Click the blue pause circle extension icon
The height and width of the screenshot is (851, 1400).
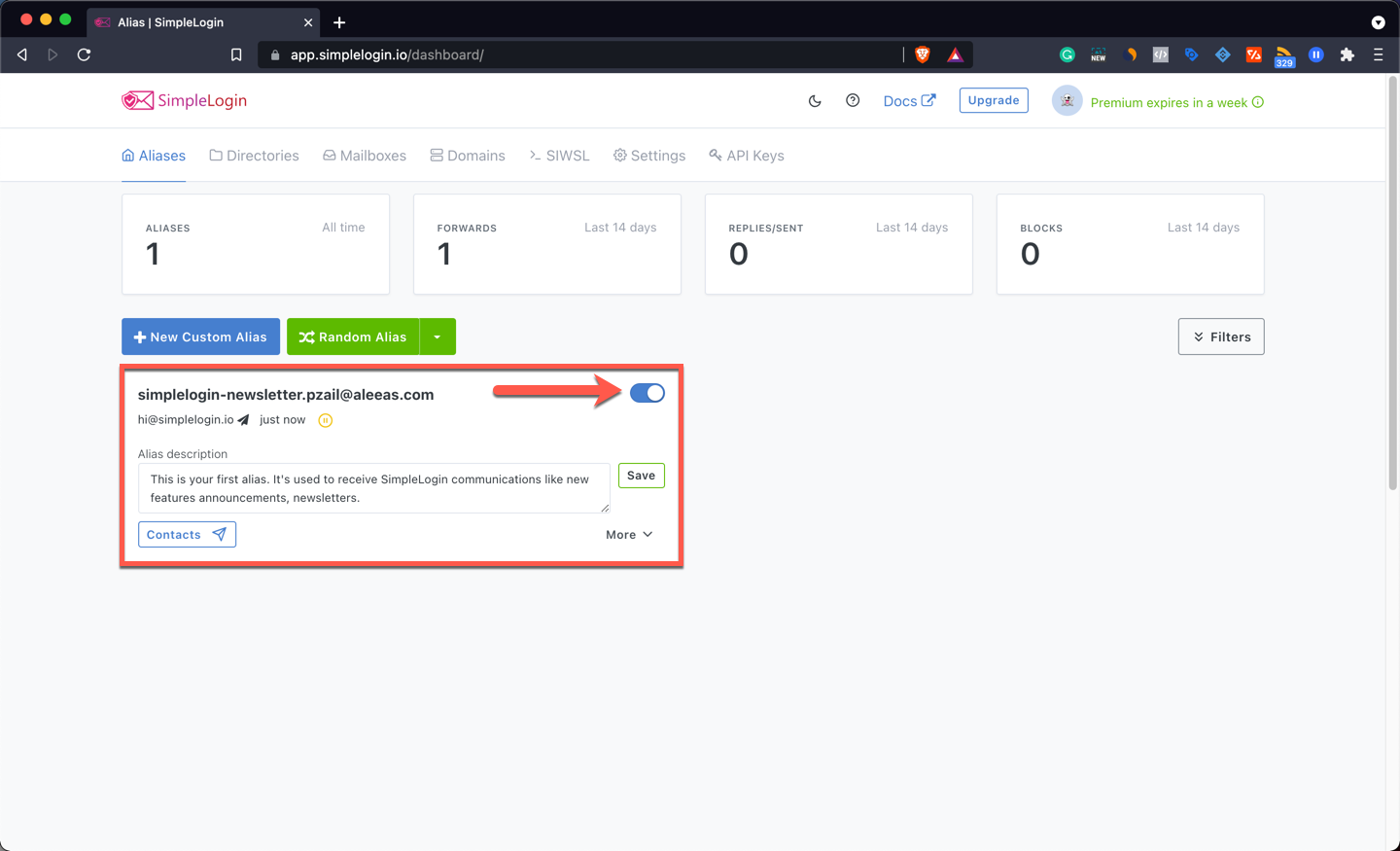click(1316, 54)
